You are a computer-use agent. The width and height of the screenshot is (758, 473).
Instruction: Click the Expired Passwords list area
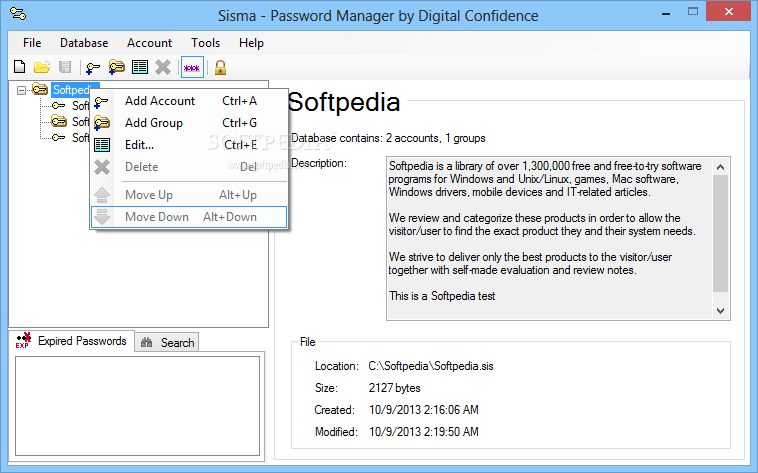(x=137, y=406)
